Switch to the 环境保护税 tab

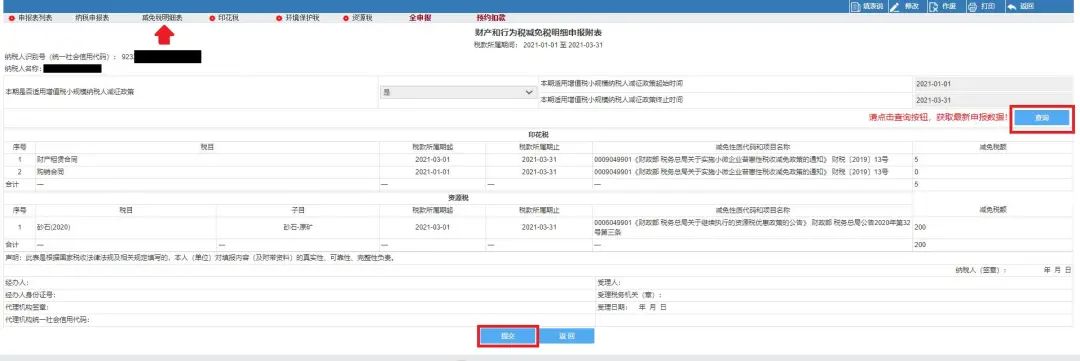(x=302, y=18)
